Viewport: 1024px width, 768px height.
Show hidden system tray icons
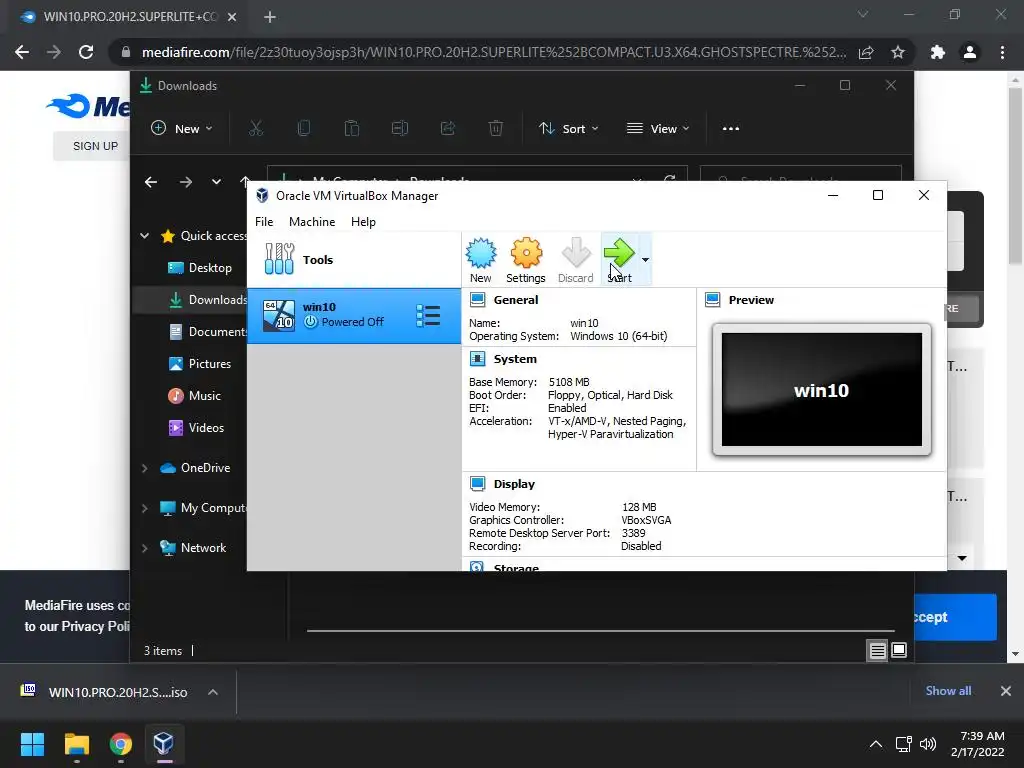[x=876, y=744]
